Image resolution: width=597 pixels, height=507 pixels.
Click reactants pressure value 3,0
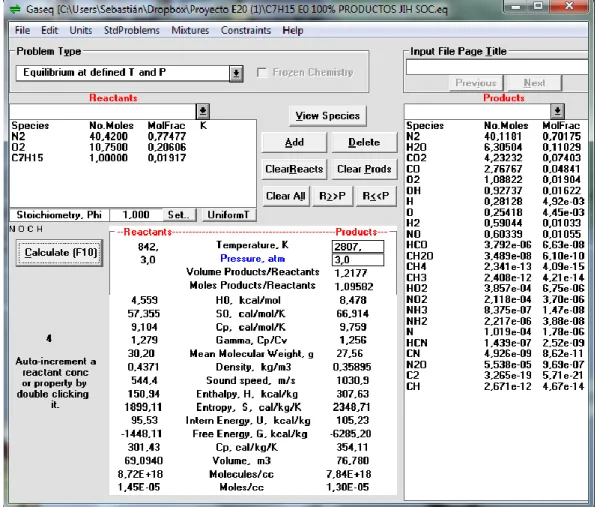(148, 260)
